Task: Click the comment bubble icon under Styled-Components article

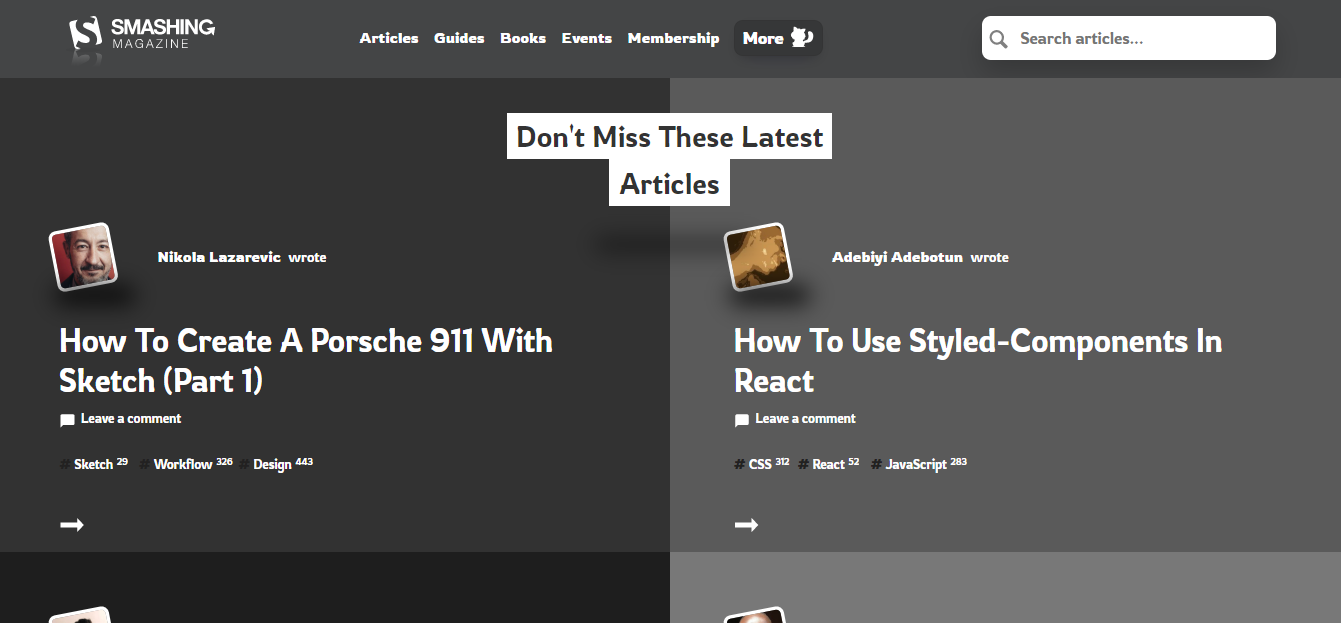Action: click(x=742, y=421)
